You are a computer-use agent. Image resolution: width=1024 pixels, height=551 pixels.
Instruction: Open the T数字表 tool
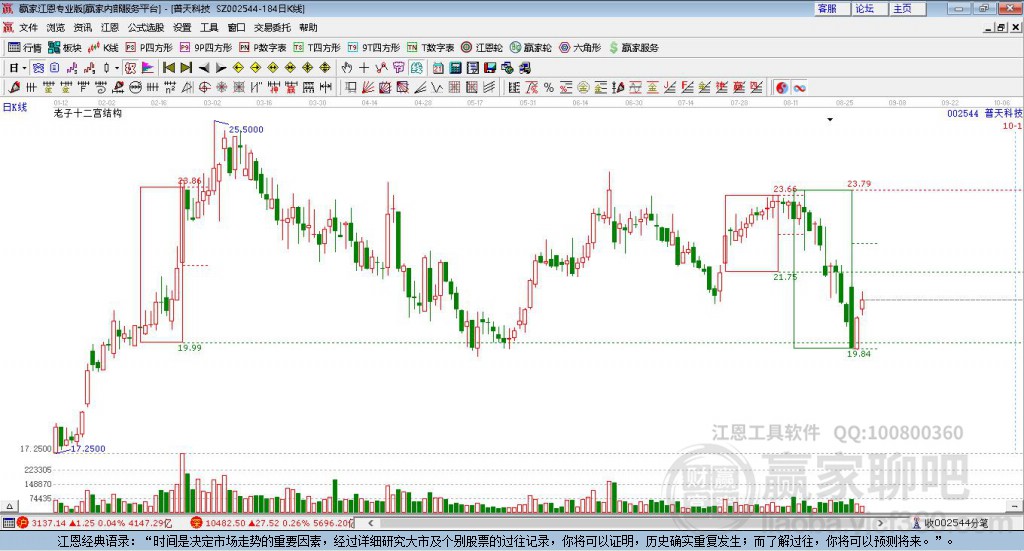tap(430, 48)
